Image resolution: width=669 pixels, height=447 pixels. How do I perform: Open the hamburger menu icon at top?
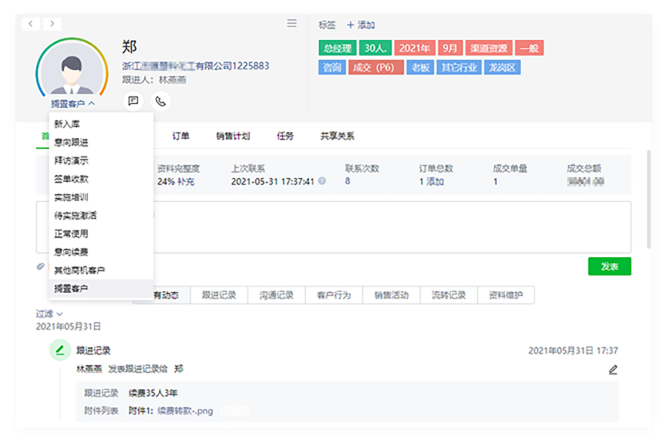point(291,23)
